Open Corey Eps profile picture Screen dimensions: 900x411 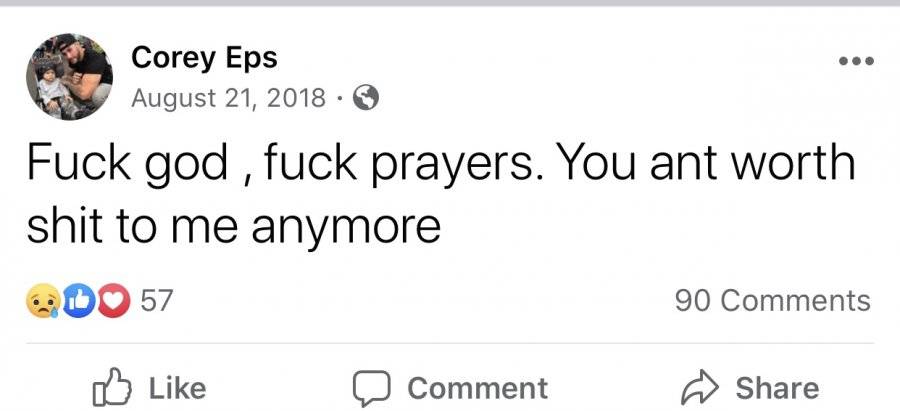click(x=69, y=76)
